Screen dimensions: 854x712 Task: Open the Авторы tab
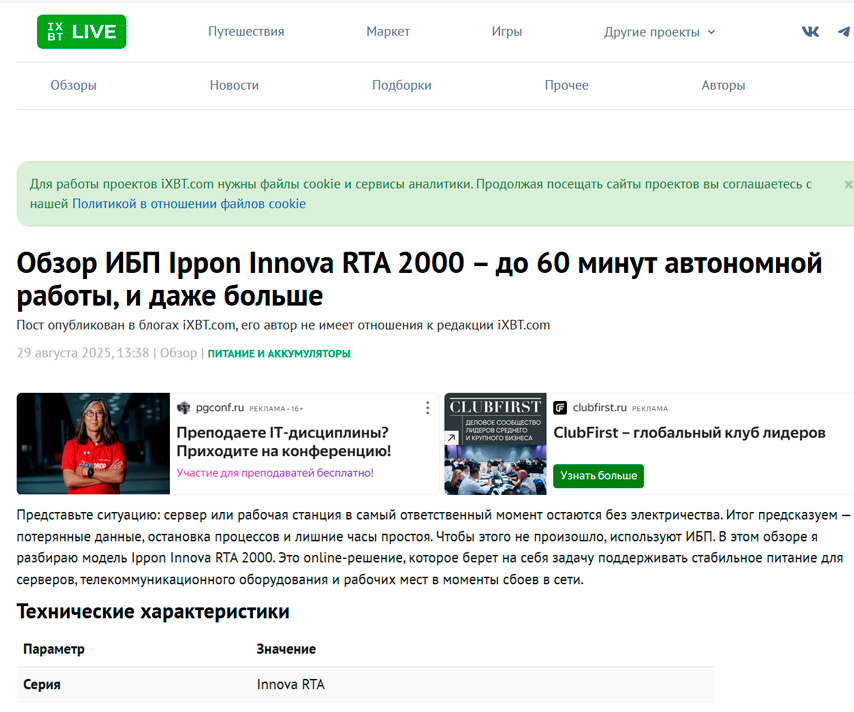723,86
